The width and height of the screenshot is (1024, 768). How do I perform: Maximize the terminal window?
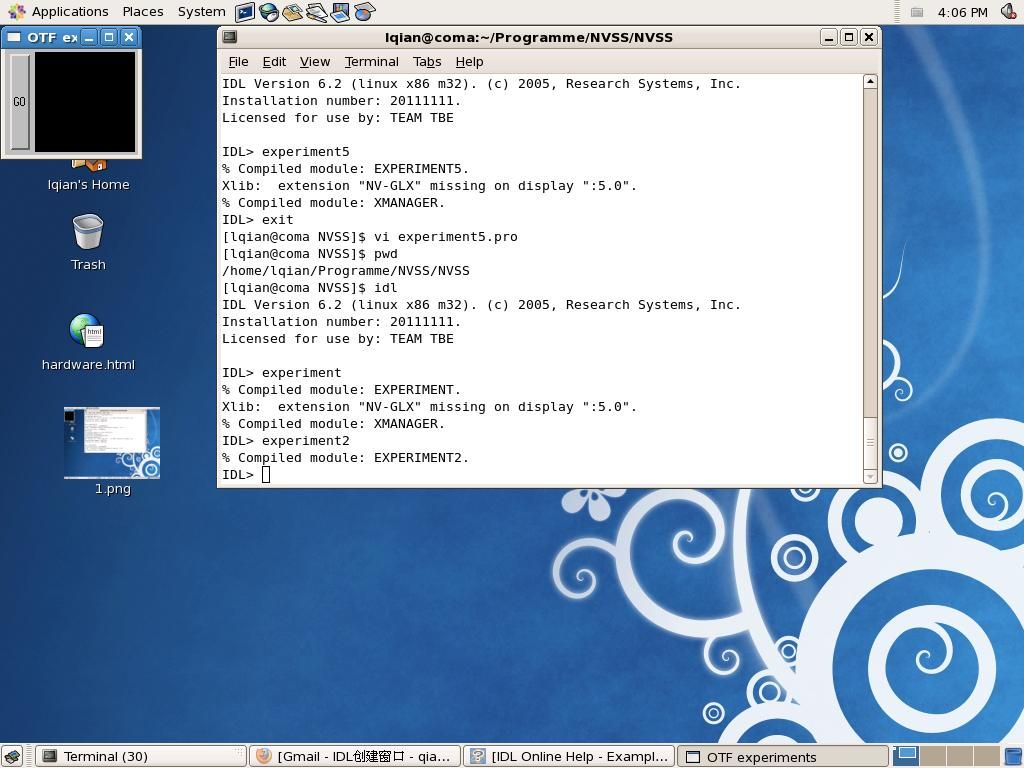(849, 37)
